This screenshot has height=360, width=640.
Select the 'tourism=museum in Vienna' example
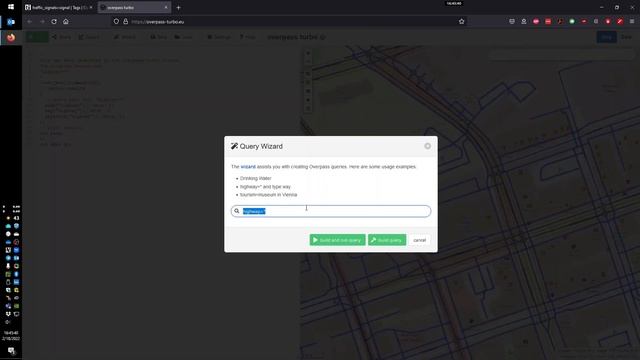pos(269,195)
